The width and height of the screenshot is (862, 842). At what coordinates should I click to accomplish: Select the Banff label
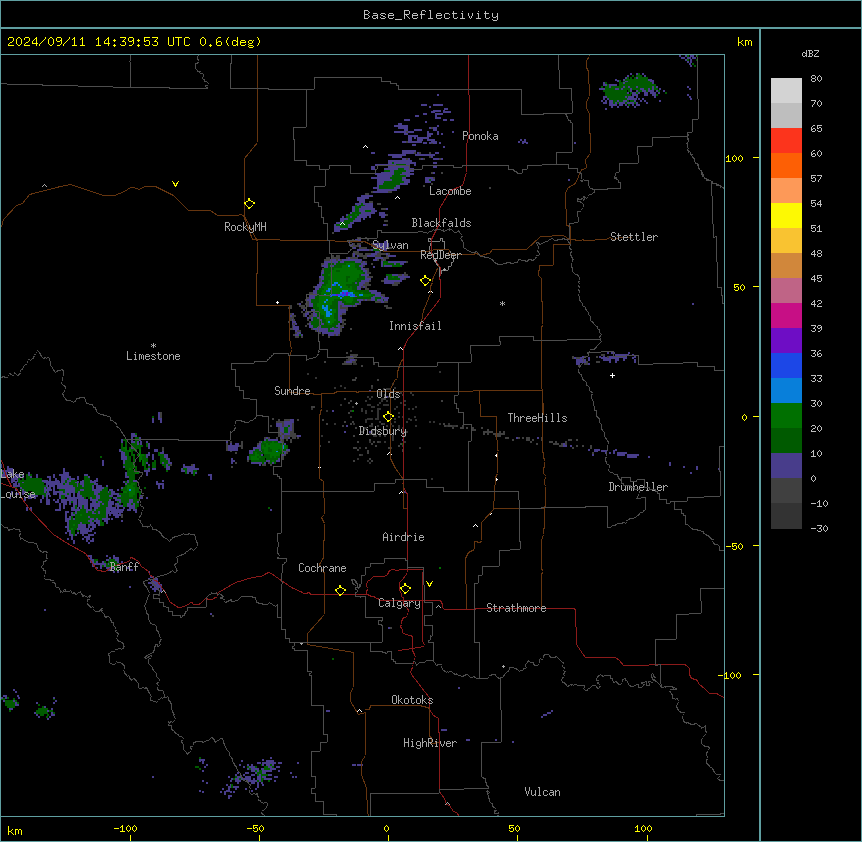click(x=124, y=567)
